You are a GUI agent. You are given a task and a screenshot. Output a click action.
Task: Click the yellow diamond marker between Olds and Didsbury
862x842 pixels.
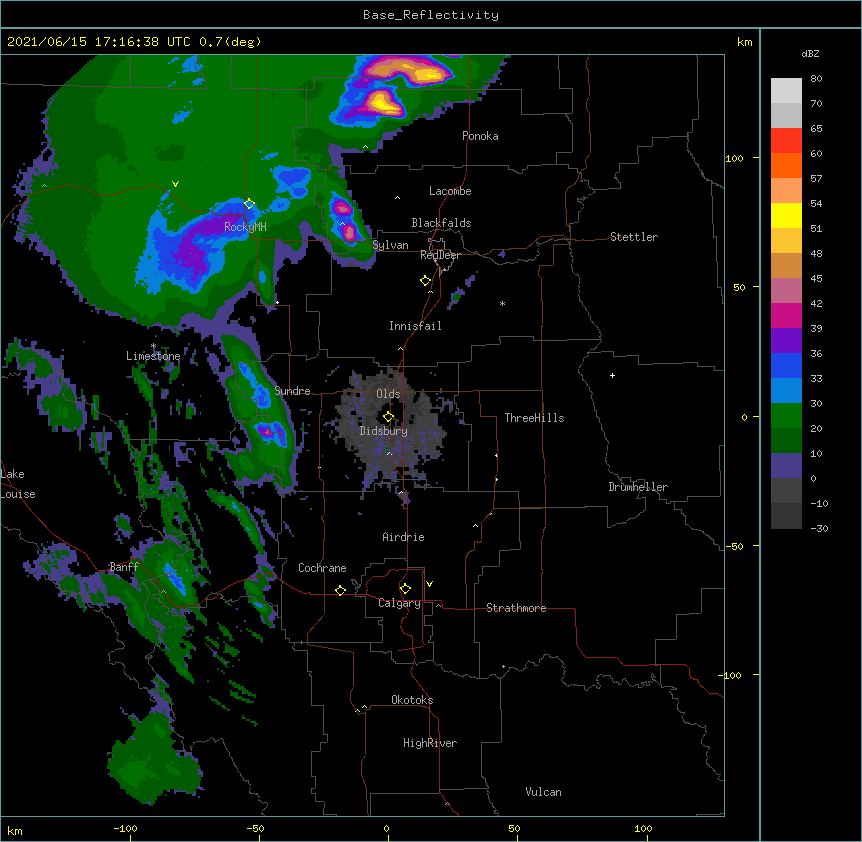point(388,416)
